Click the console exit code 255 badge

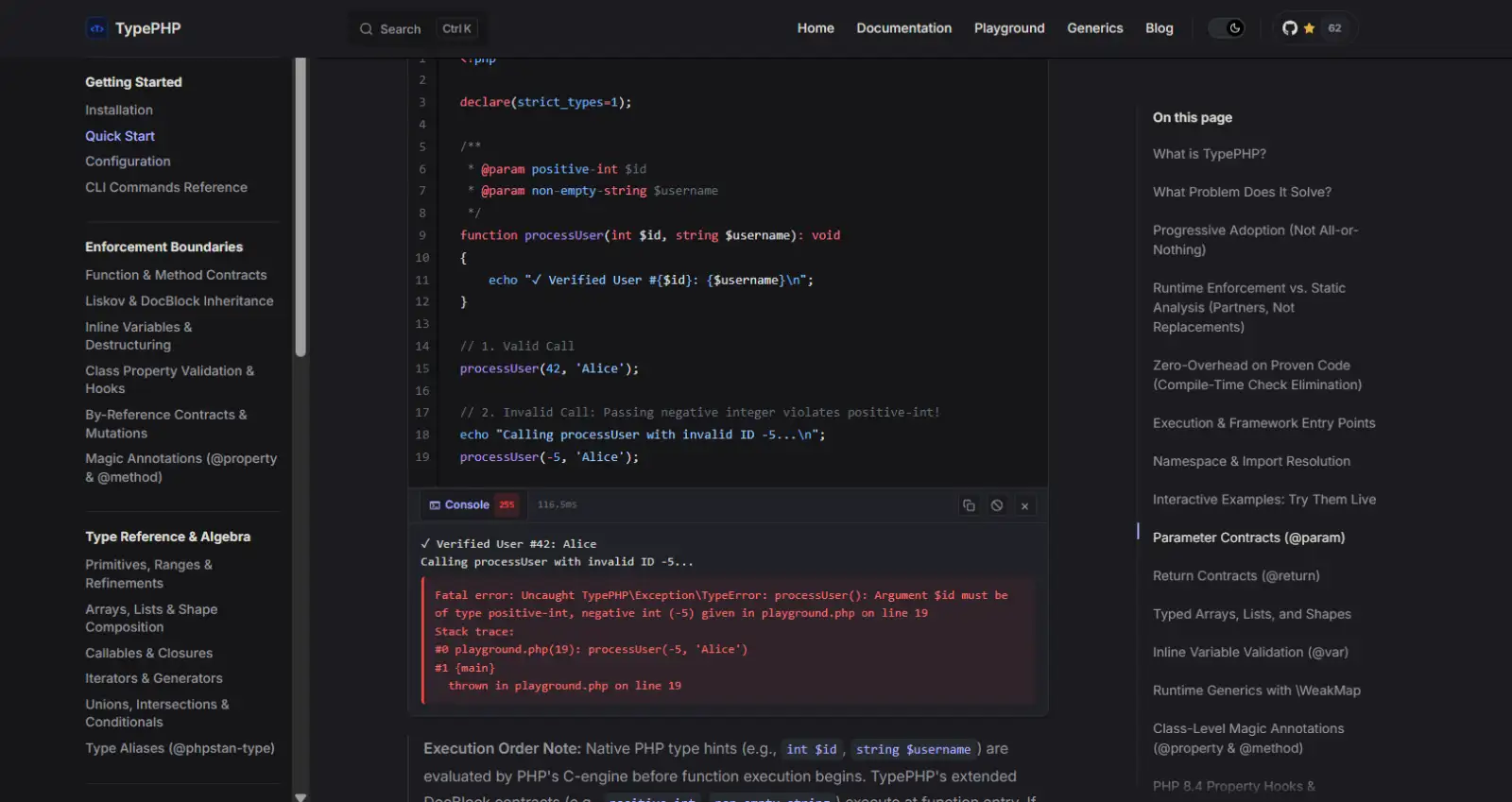[507, 505]
